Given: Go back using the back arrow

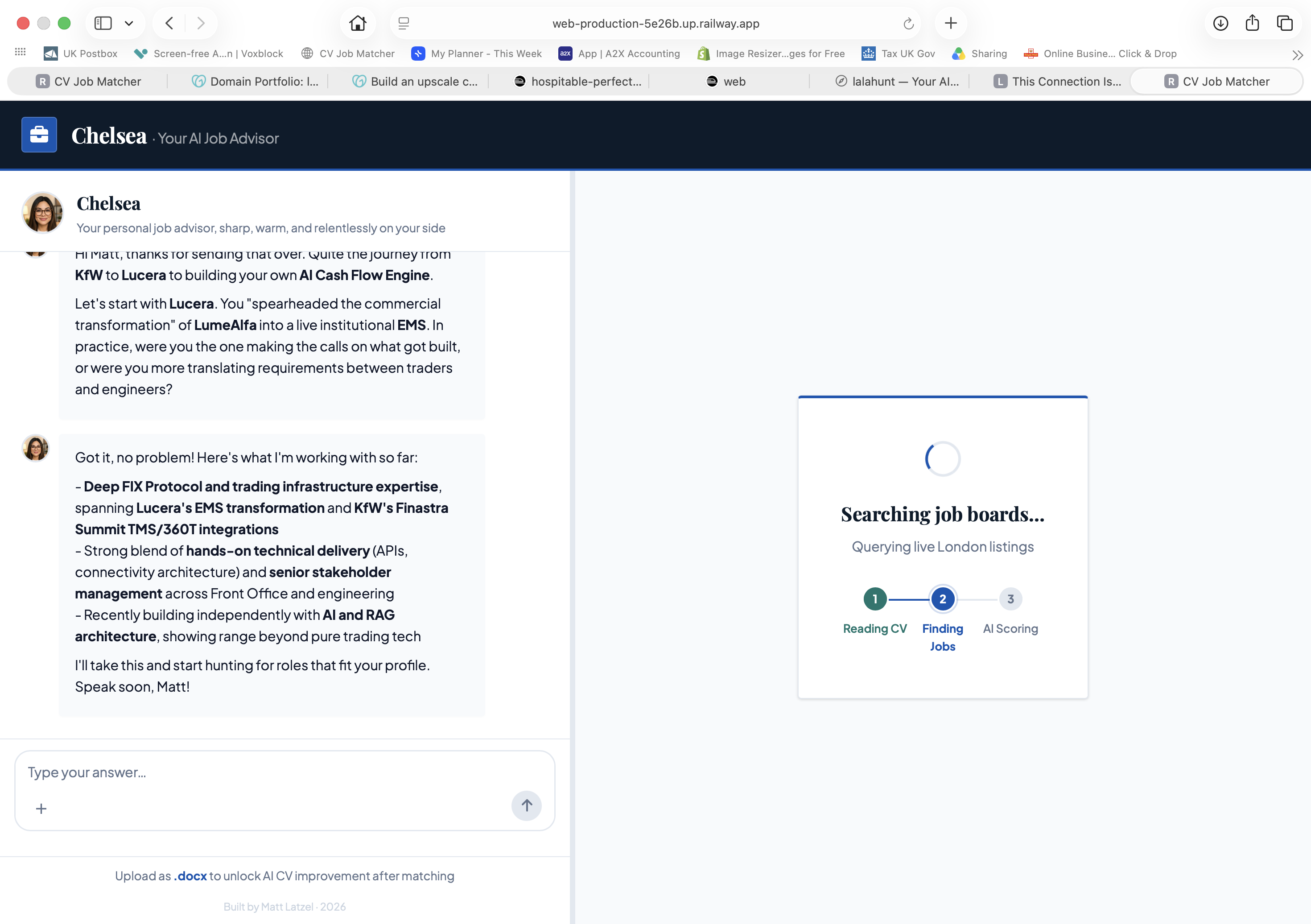Looking at the screenshot, I should click(x=169, y=24).
